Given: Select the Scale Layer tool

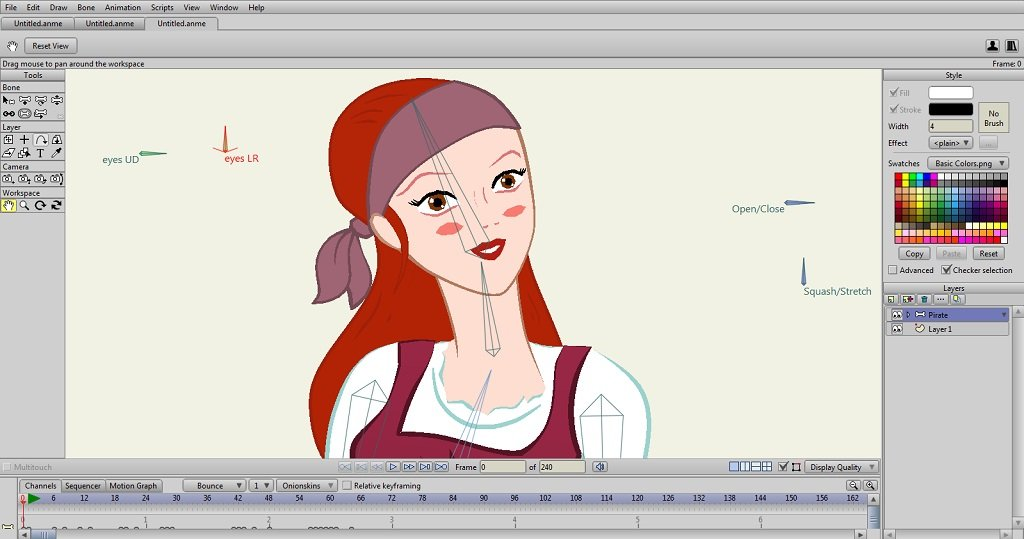Looking at the screenshot, I should [x=57, y=139].
